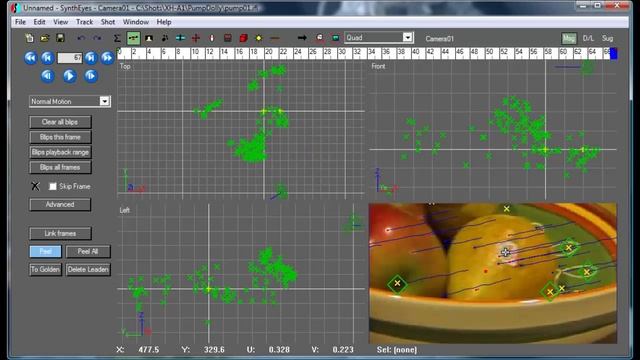Click the undo arrow icon
The width and height of the screenshot is (640, 360).
click(81, 38)
